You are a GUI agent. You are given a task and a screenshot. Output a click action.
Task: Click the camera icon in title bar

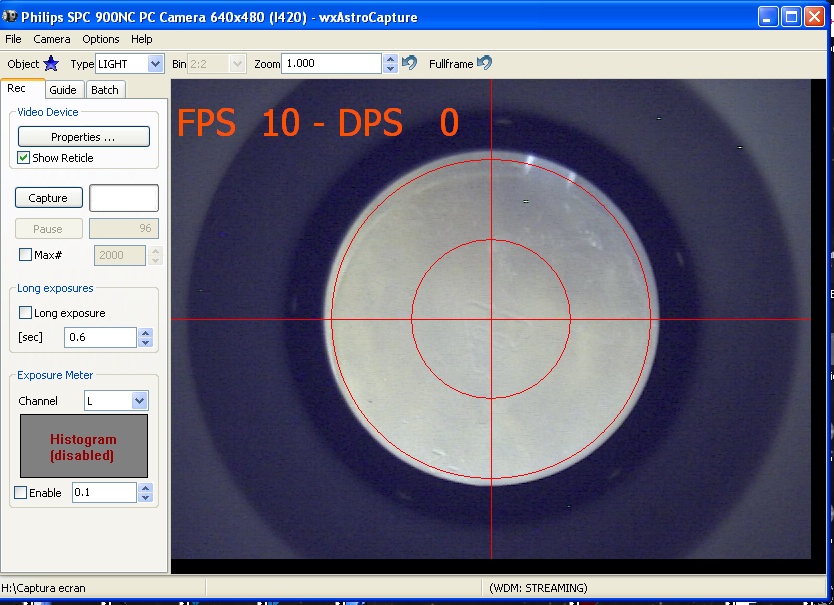coord(10,16)
